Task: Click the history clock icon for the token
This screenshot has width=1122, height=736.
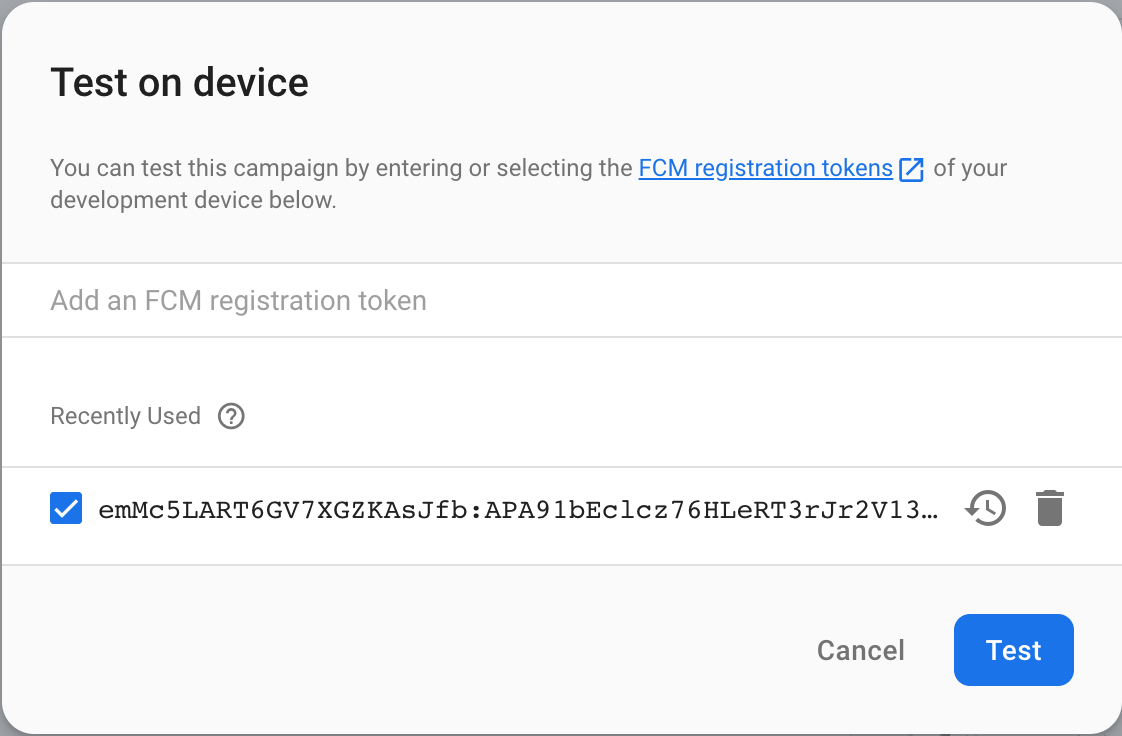Action: (985, 509)
